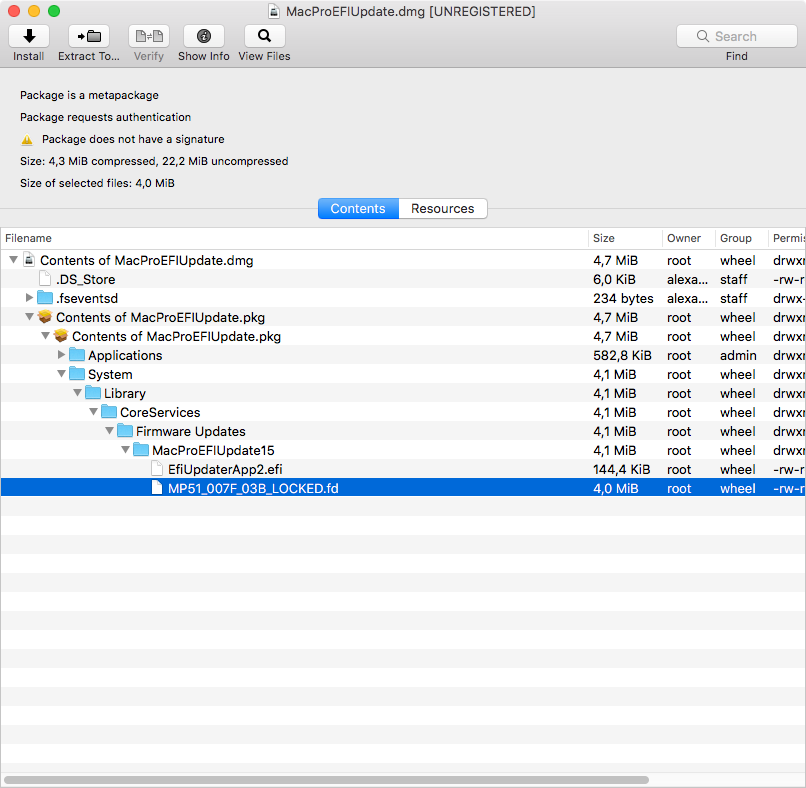Click the View Files magnifier icon
The width and height of the screenshot is (806, 788).
pyautogui.click(x=265, y=36)
